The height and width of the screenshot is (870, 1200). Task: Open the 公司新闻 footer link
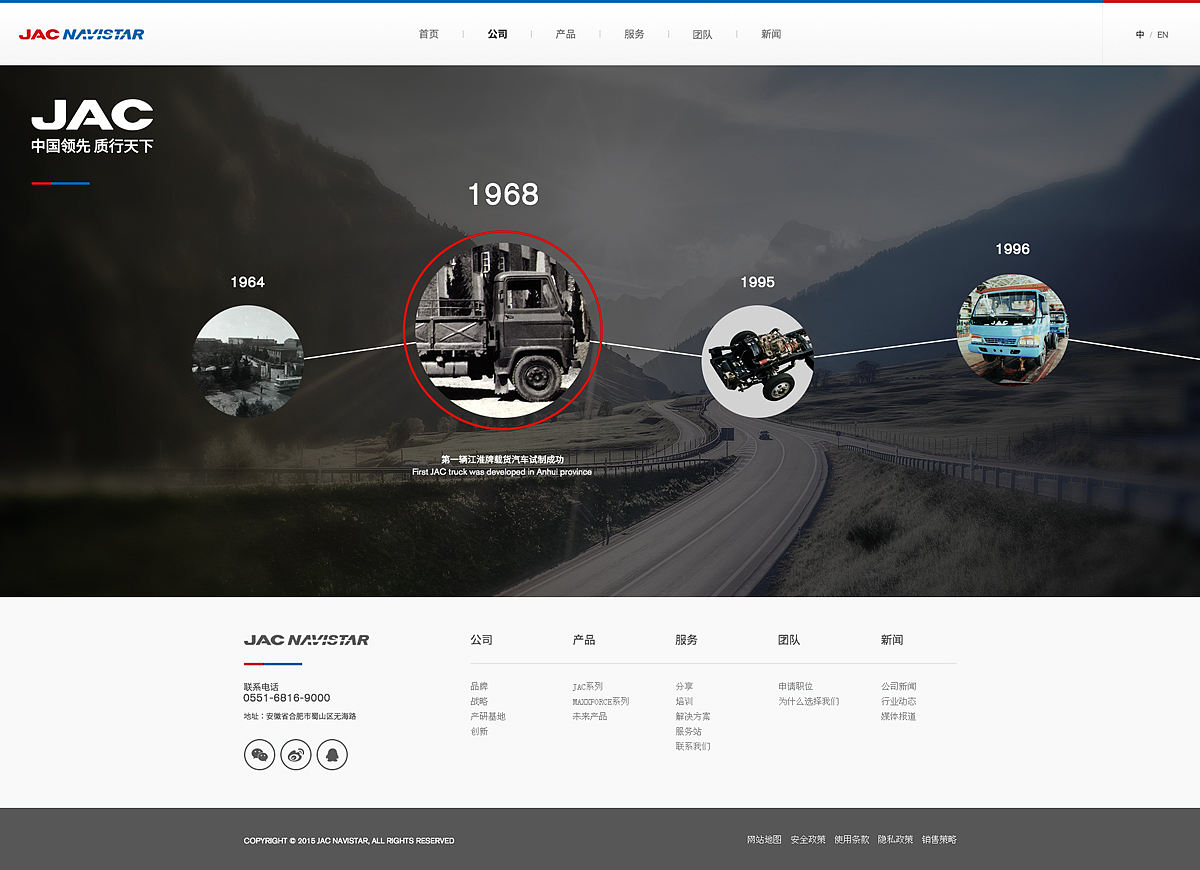point(899,687)
